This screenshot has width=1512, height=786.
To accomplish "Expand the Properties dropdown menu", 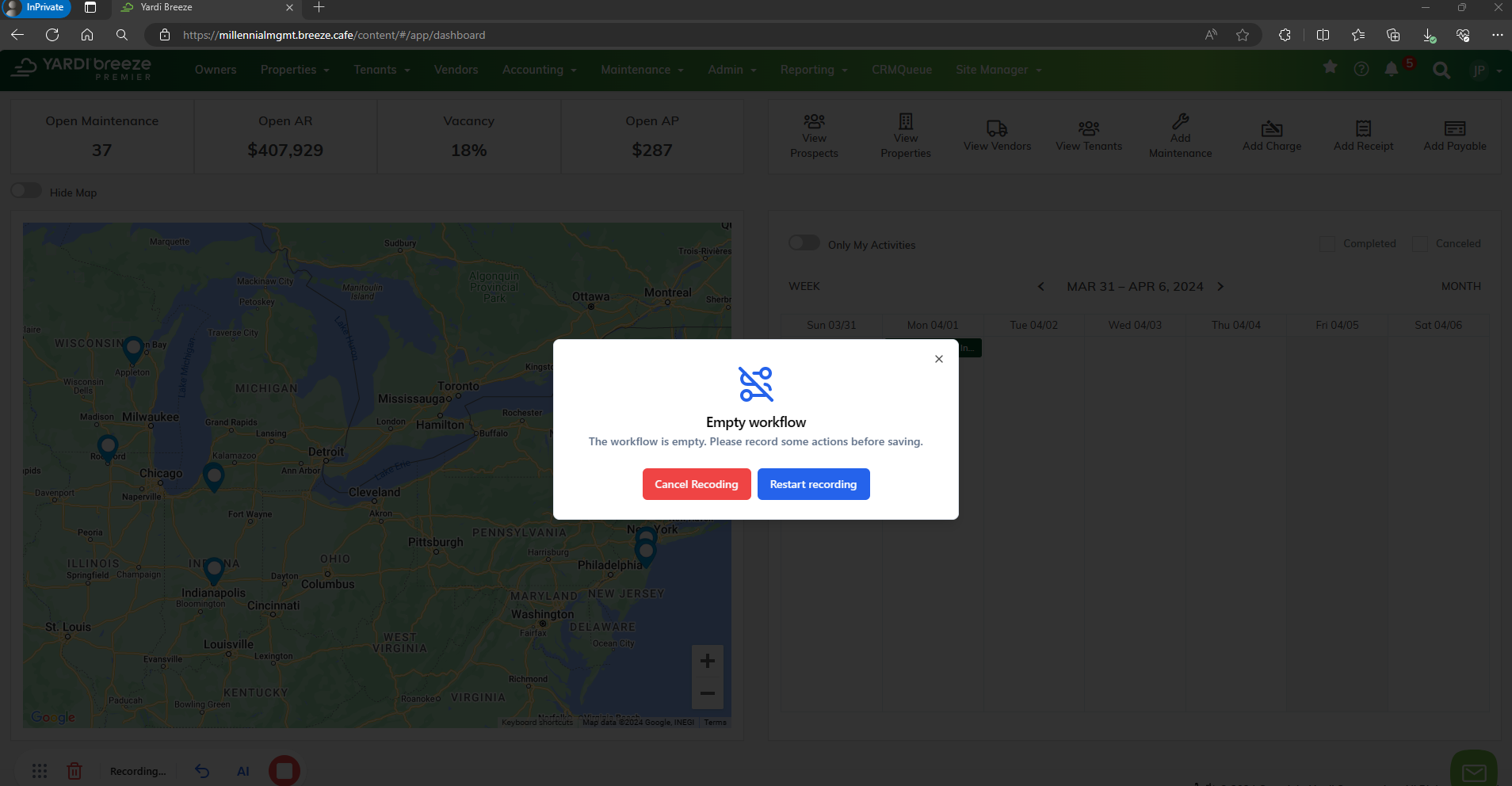I will [x=294, y=70].
